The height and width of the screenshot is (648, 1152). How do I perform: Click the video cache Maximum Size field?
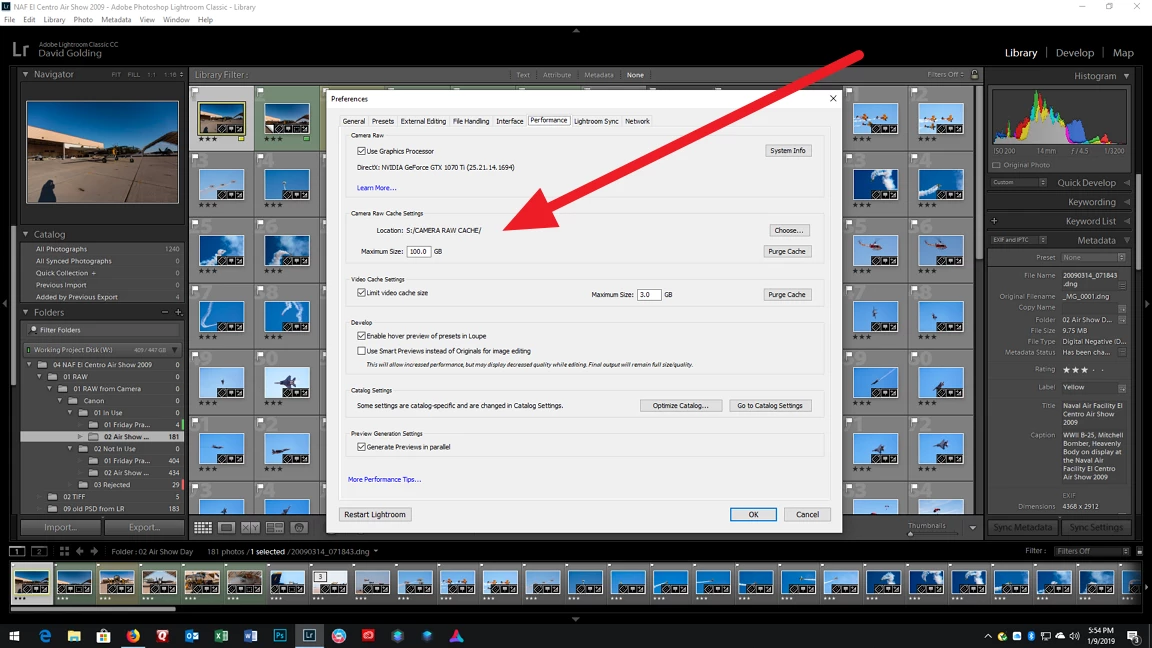(x=649, y=295)
